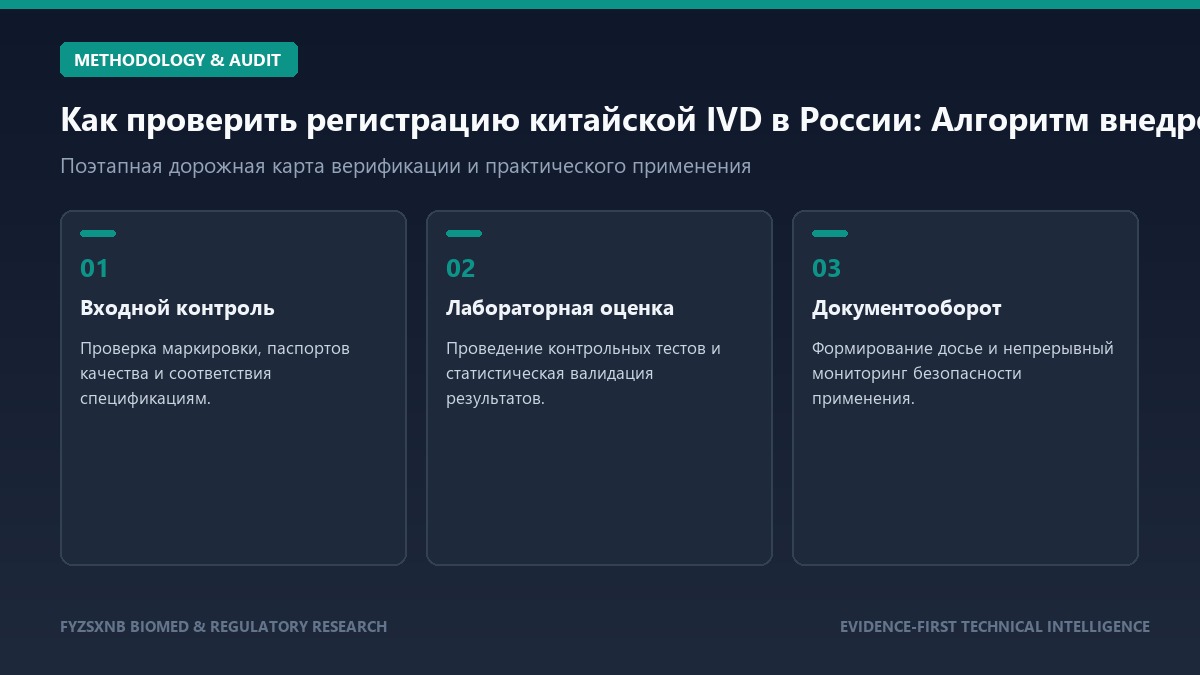Viewport: 1200px width, 675px height.
Task: Click footer 'FYZSXNB BIOMED & REGULATORY RESEARCH'
Action: coord(223,627)
